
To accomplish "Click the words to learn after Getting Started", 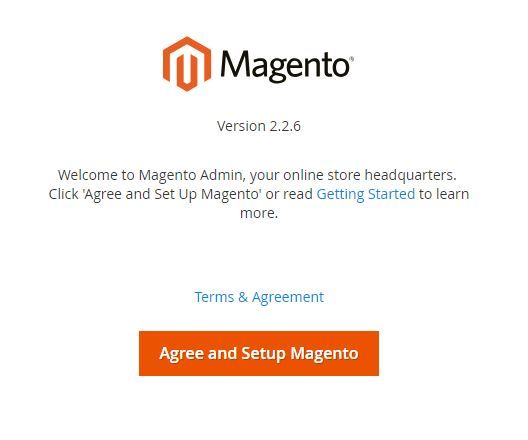I will pos(444,194).
